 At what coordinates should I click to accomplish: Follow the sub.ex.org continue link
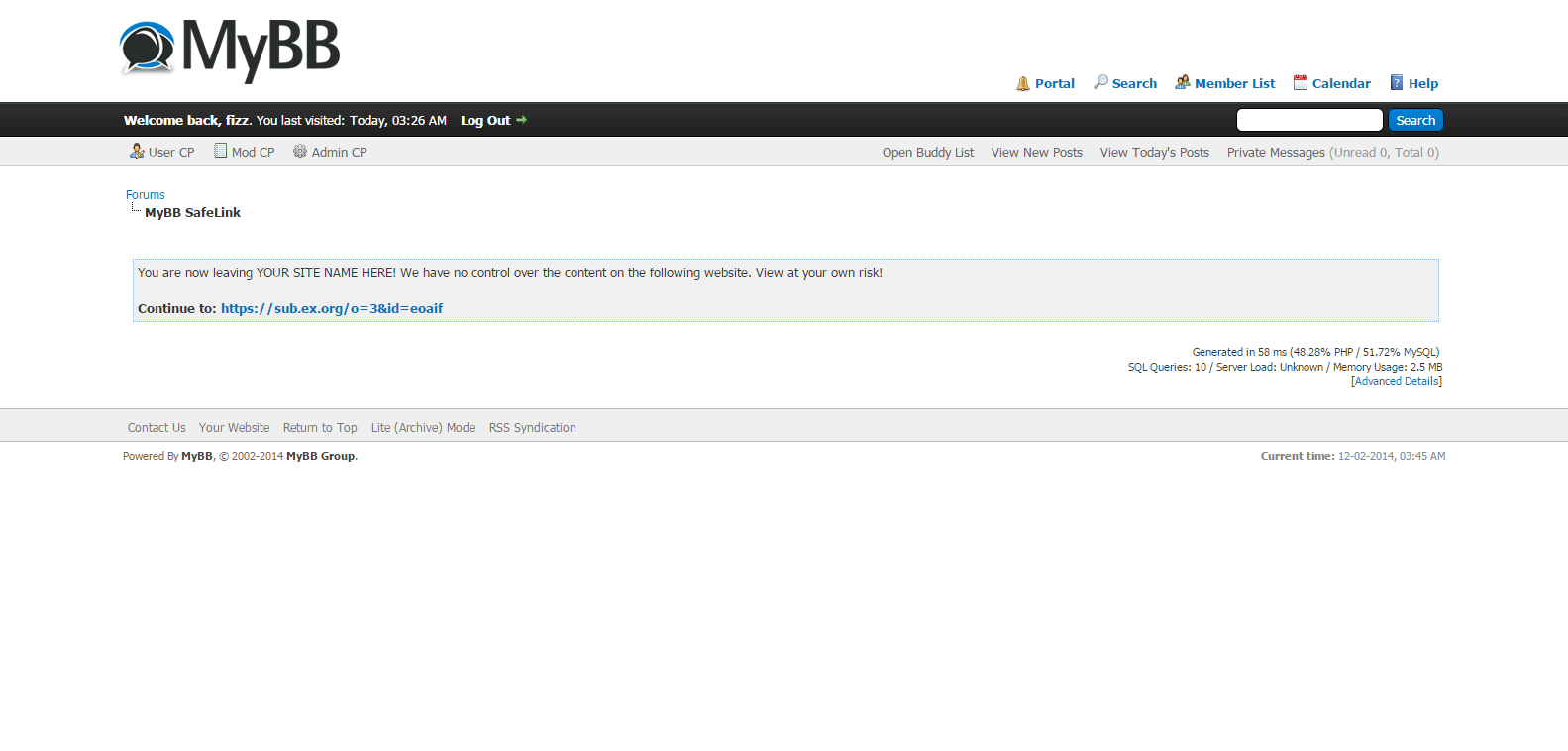point(332,308)
